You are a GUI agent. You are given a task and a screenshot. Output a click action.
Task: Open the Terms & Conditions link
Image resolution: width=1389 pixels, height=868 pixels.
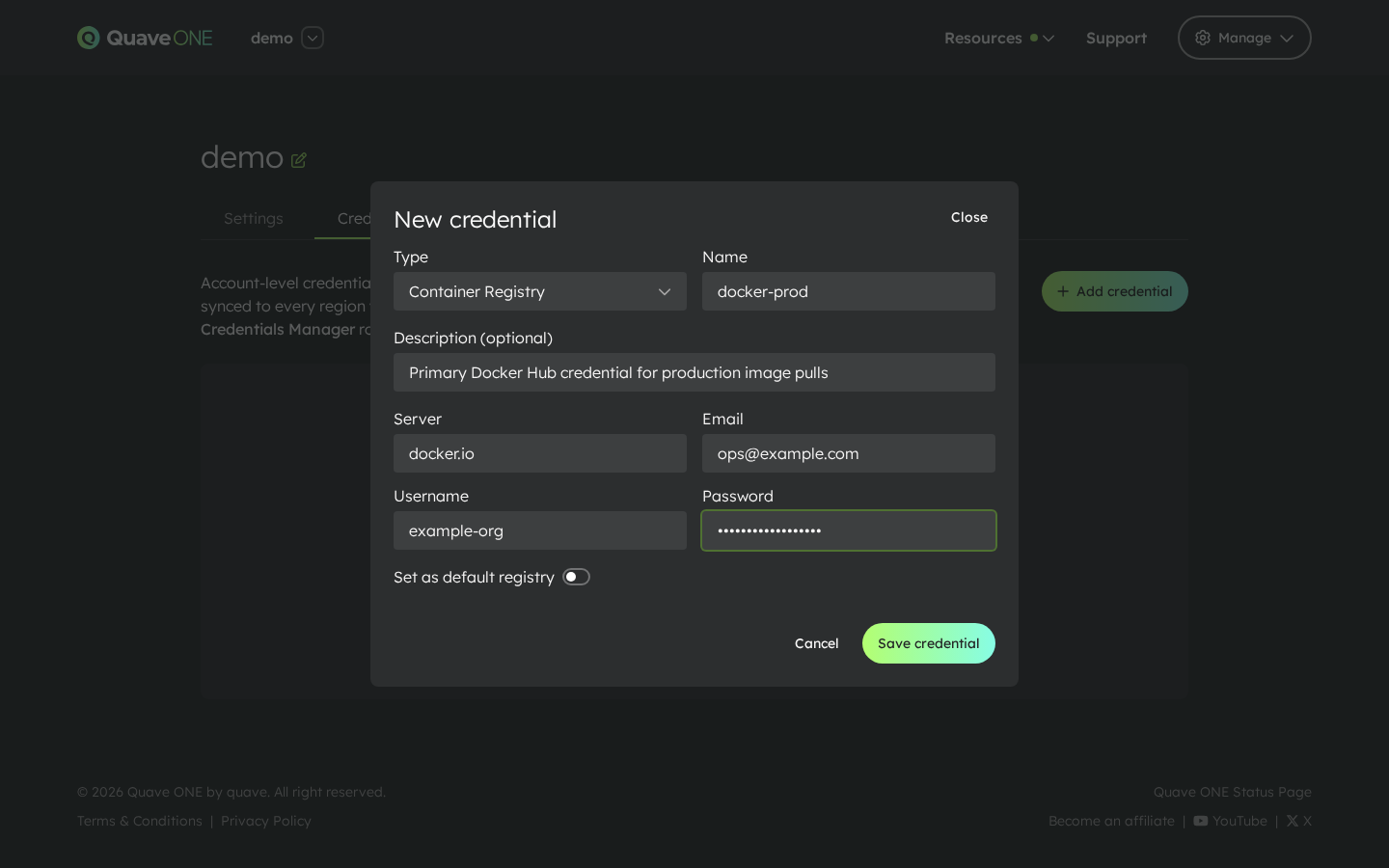click(x=140, y=821)
